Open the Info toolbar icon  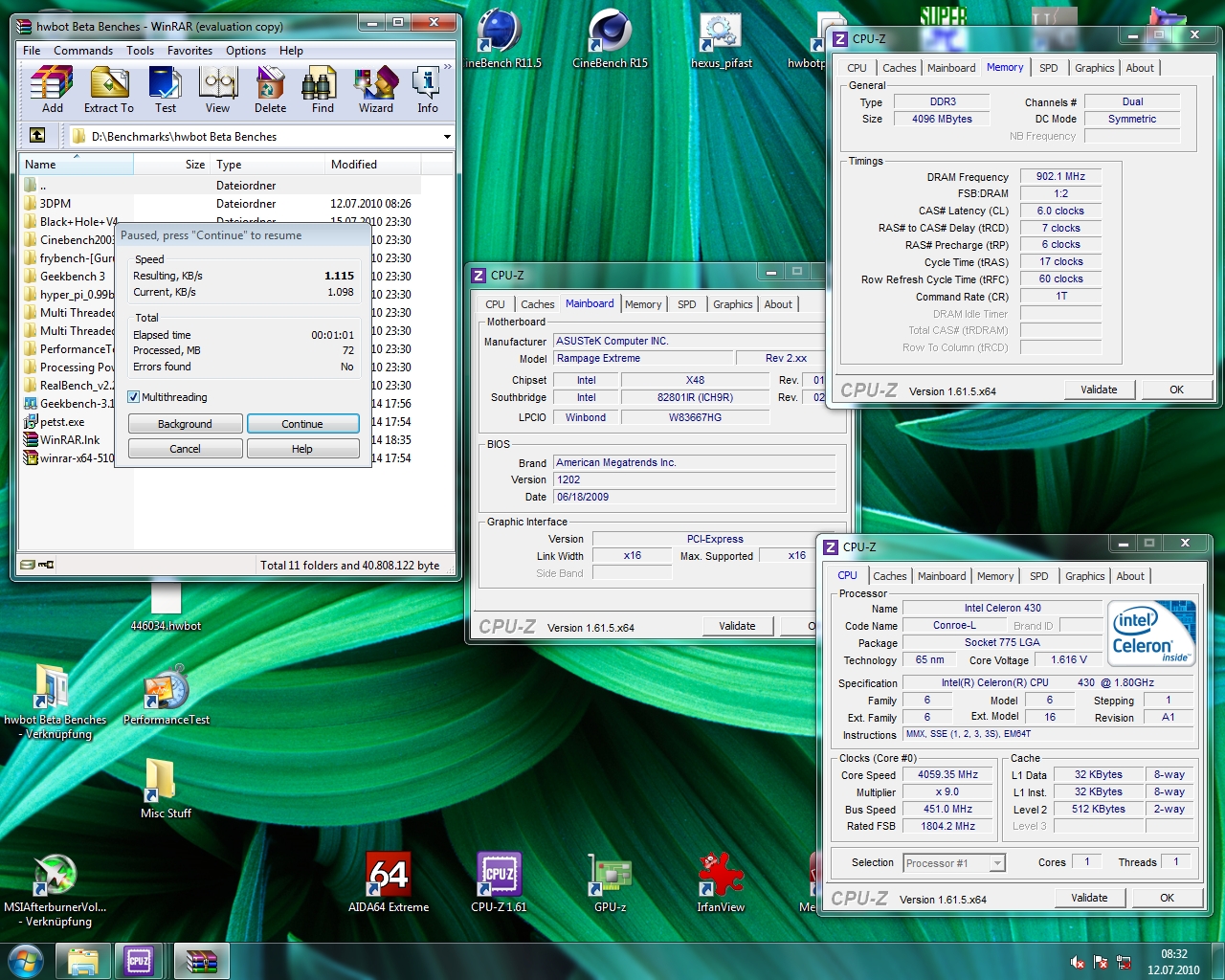pos(427,89)
